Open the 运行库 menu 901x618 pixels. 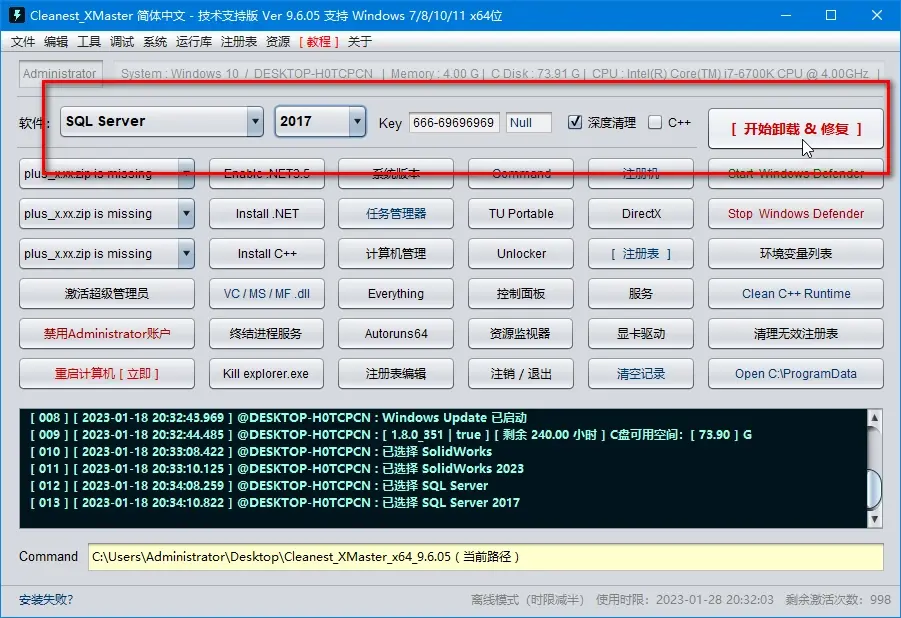[194, 41]
